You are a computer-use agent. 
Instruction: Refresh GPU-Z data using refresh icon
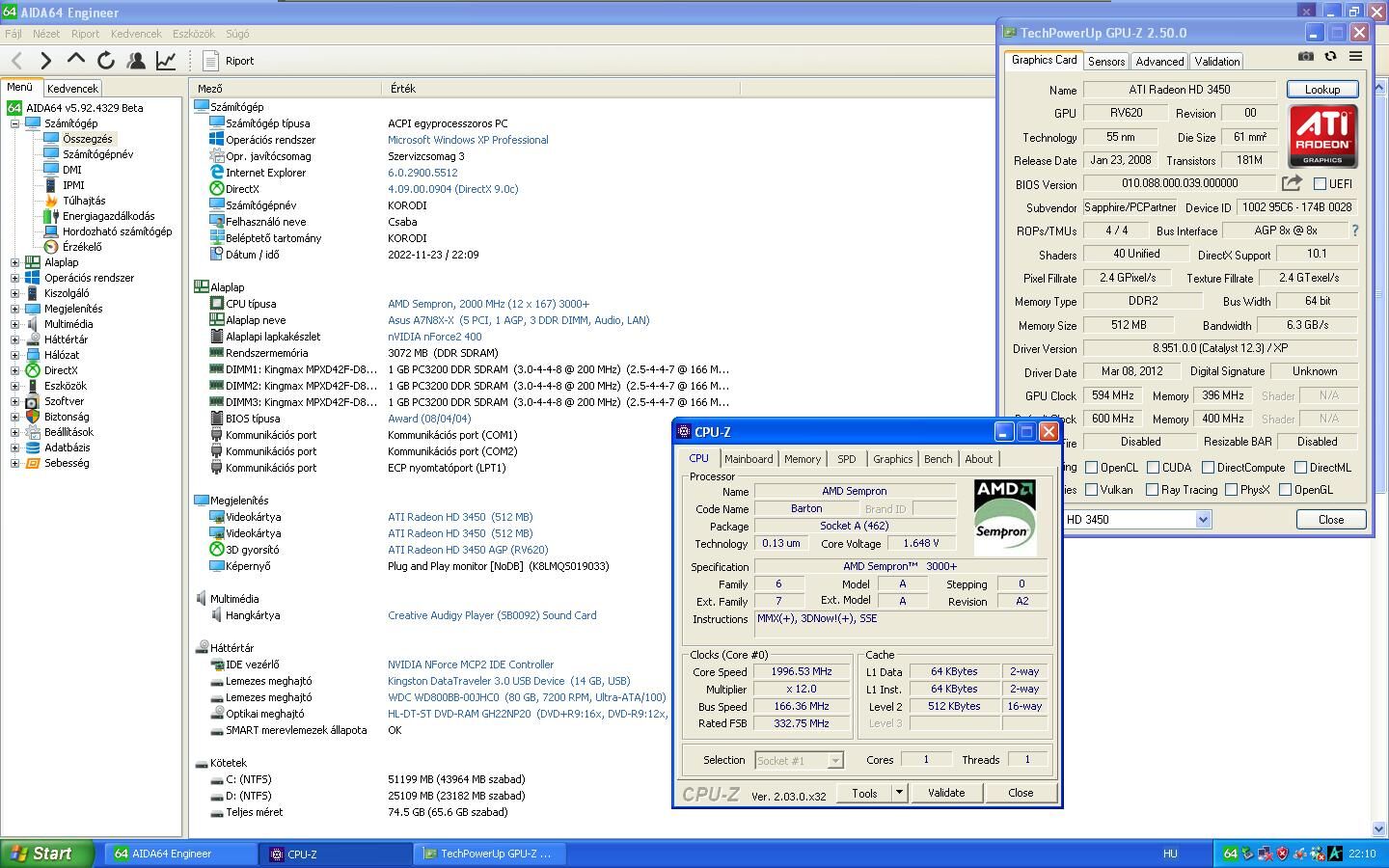click(x=1330, y=57)
